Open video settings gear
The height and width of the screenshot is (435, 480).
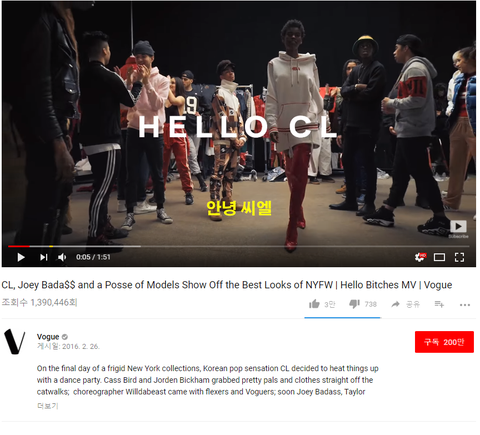pyautogui.click(x=420, y=257)
